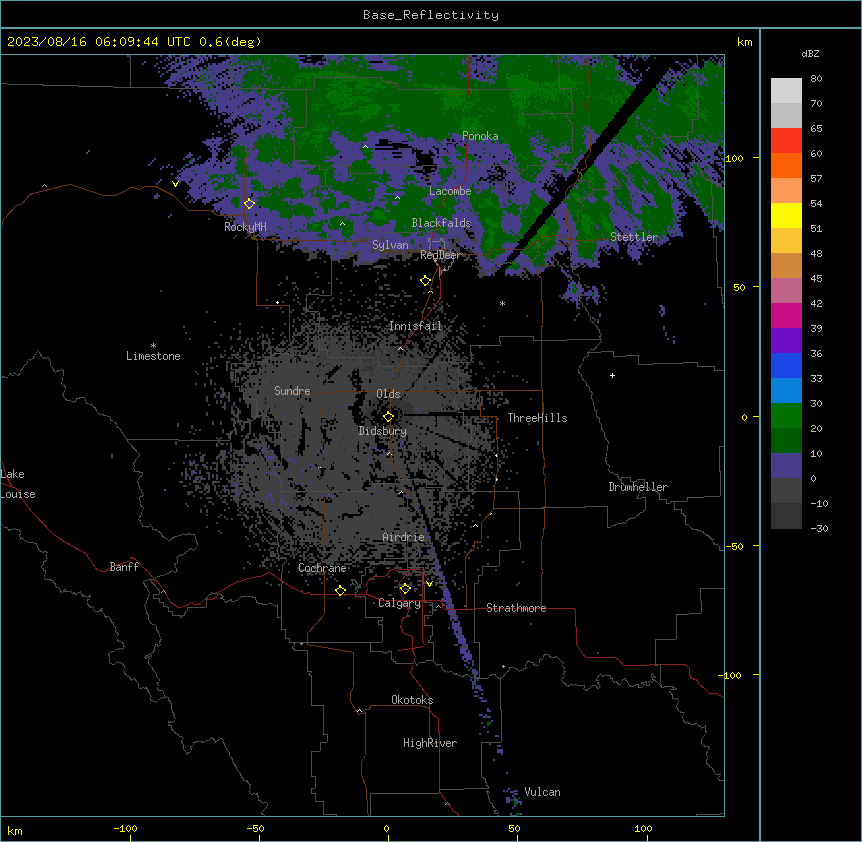Image resolution: width=862 pixels, height=842 pixels.
Task: Click the Okotoks label
Action: [412, 700]
